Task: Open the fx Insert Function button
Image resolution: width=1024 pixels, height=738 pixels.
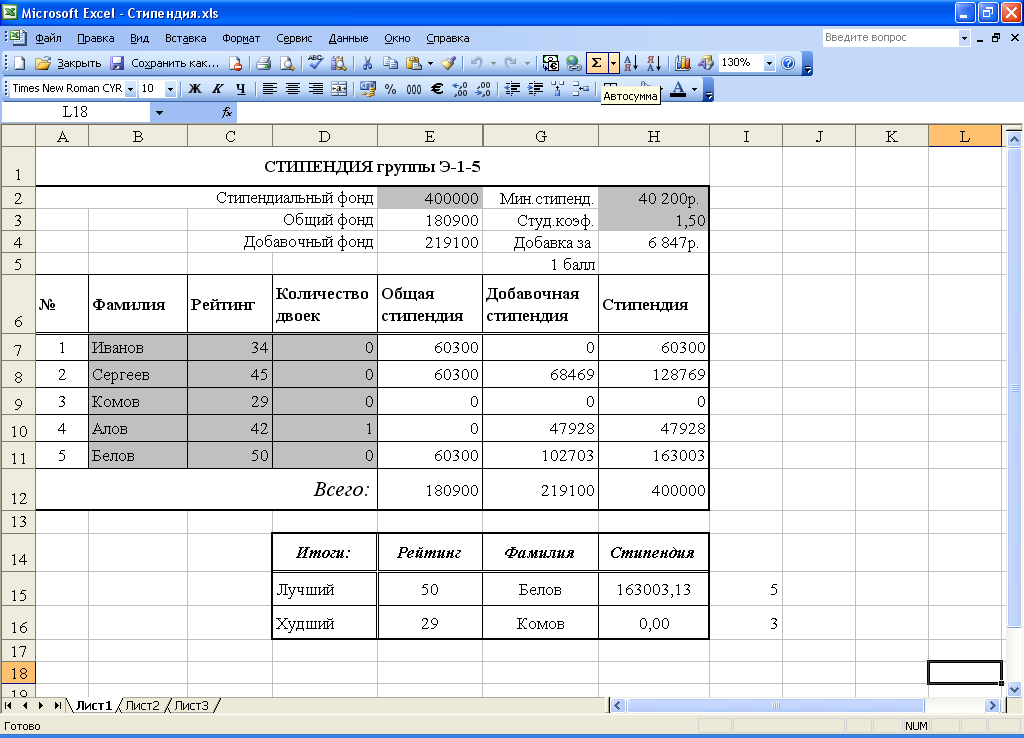Action: [227, 112]
